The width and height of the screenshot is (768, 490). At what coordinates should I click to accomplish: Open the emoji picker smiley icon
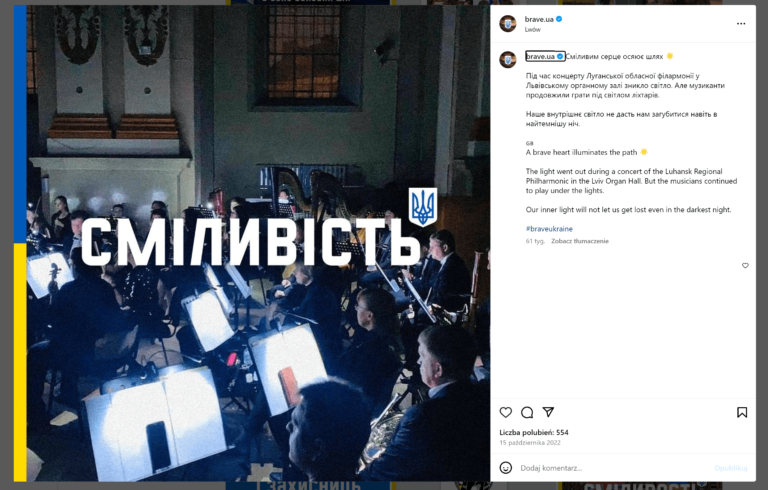[x=505, y=468]
